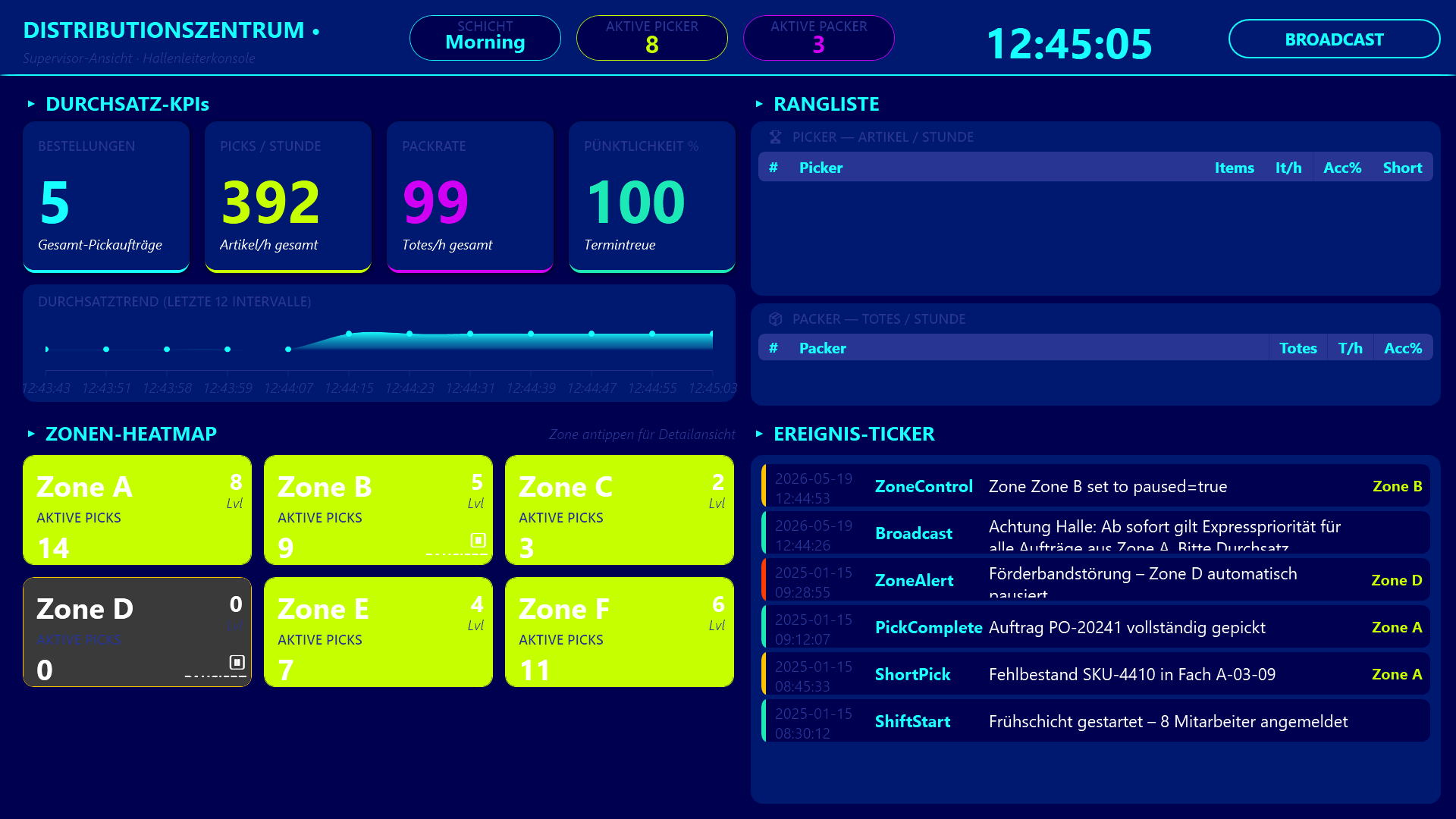Image resolution: width=1456 pixels, height=819 pixels.
Task: Click the package icon beside Packer ranking
Action: tap(775, 319)
